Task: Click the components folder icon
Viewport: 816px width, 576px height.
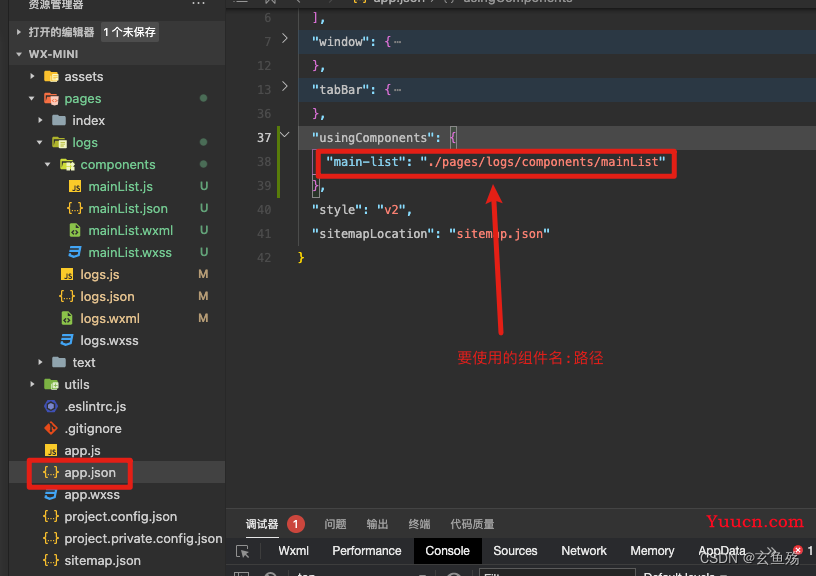Action: tap(67, 164)
